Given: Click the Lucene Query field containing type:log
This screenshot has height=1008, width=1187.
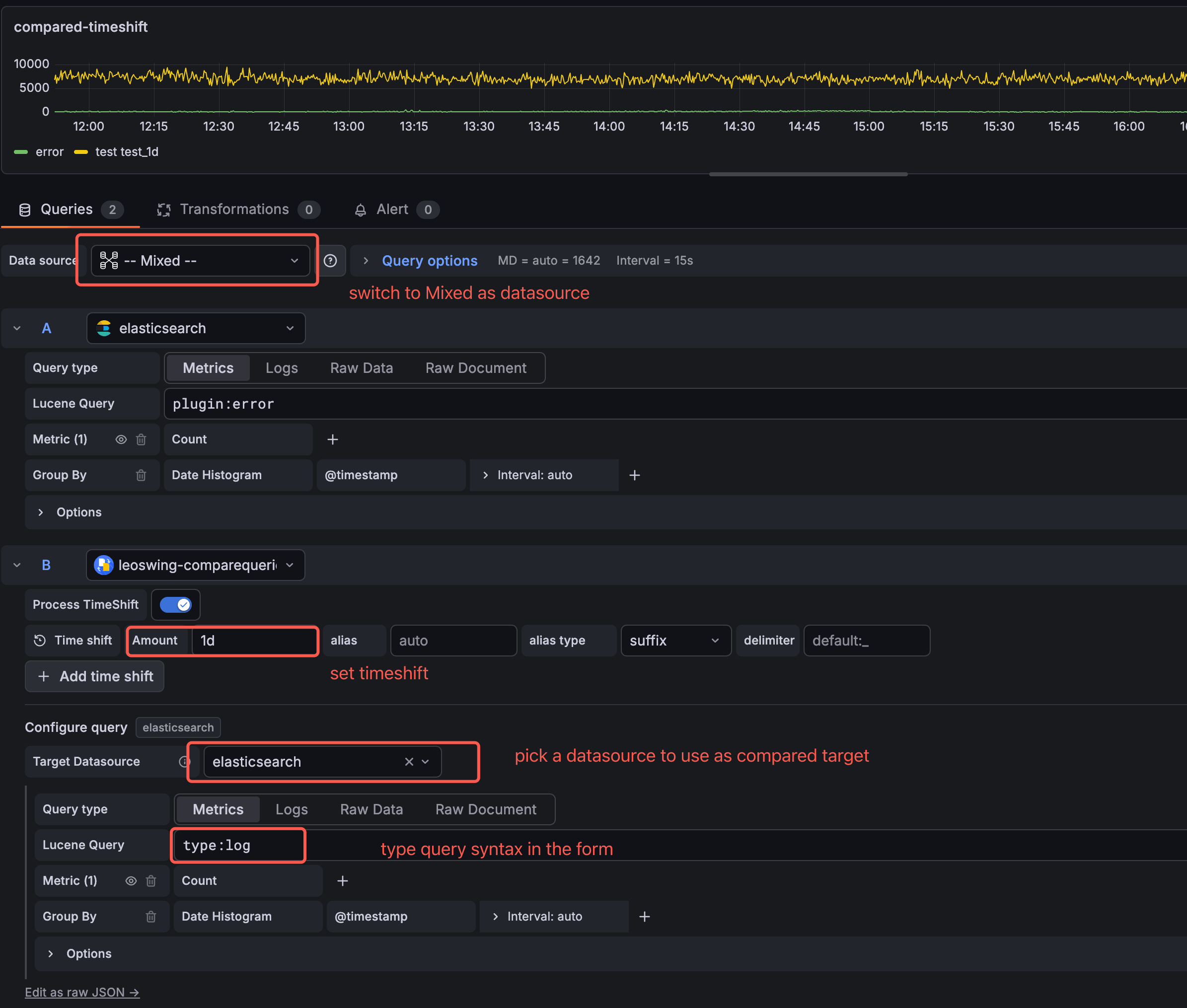Looking at the screenshot, I should pos(680,846).
